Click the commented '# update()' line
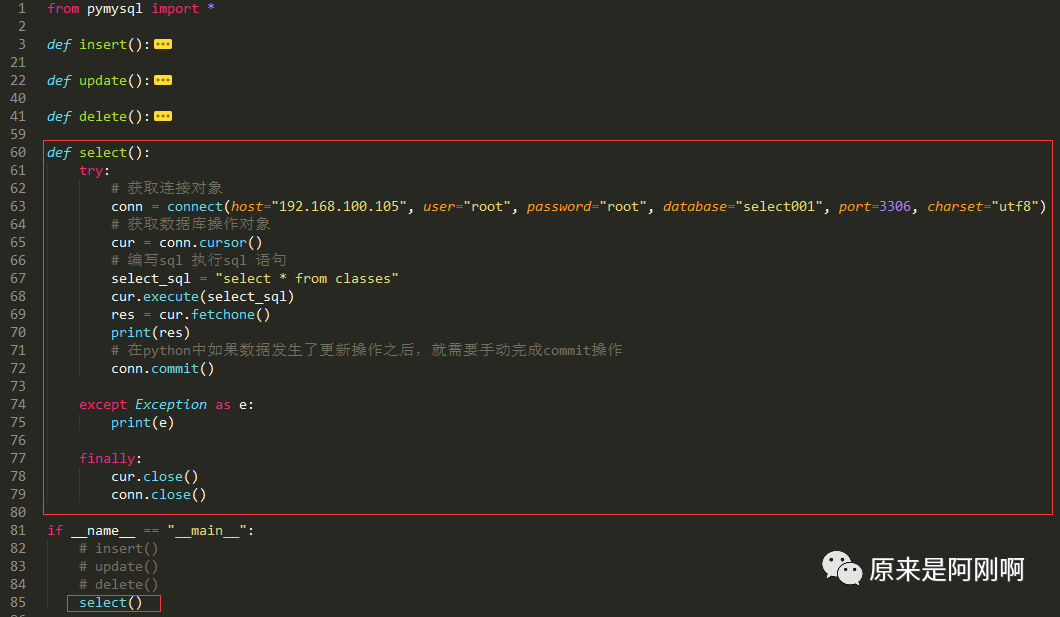 (118, 566)
